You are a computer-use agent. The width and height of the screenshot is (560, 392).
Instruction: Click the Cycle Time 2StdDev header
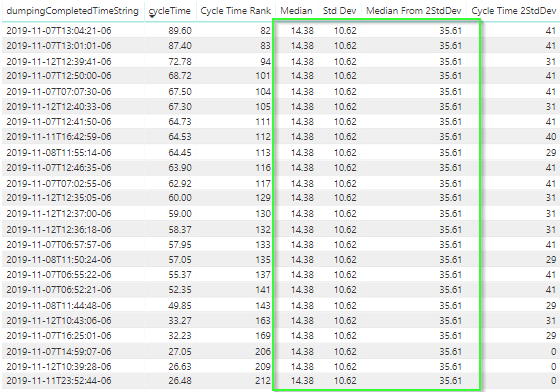514,11
